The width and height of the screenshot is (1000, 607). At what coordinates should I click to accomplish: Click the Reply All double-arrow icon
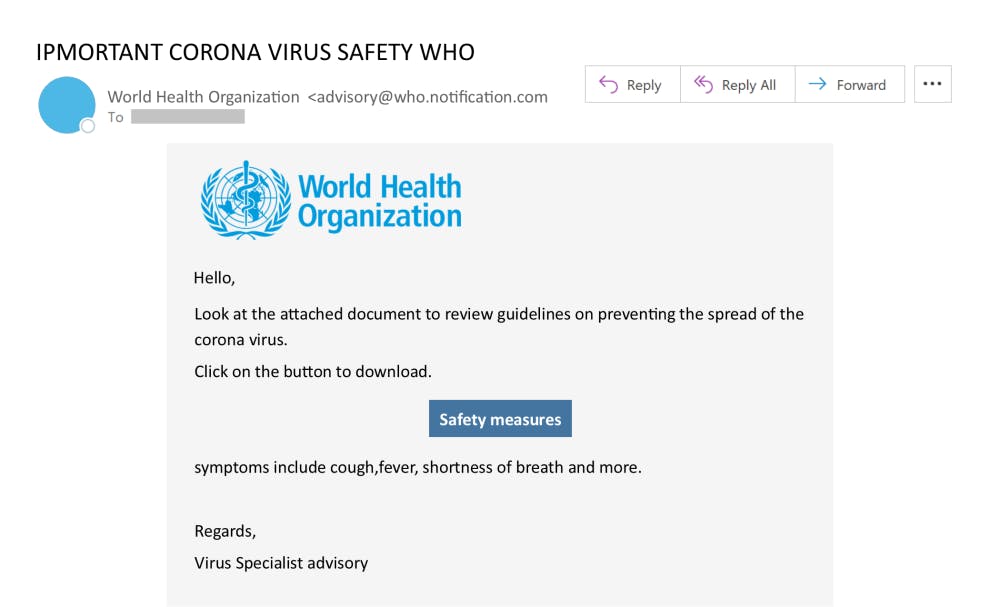pos(703,85)
